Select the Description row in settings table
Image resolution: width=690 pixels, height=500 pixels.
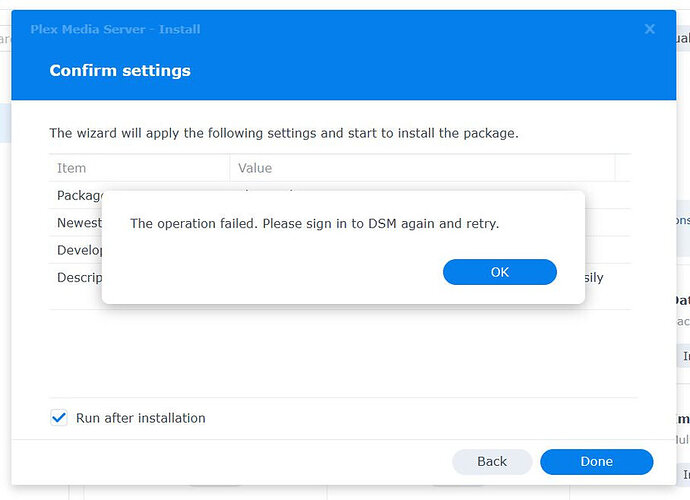pos(78,277)
